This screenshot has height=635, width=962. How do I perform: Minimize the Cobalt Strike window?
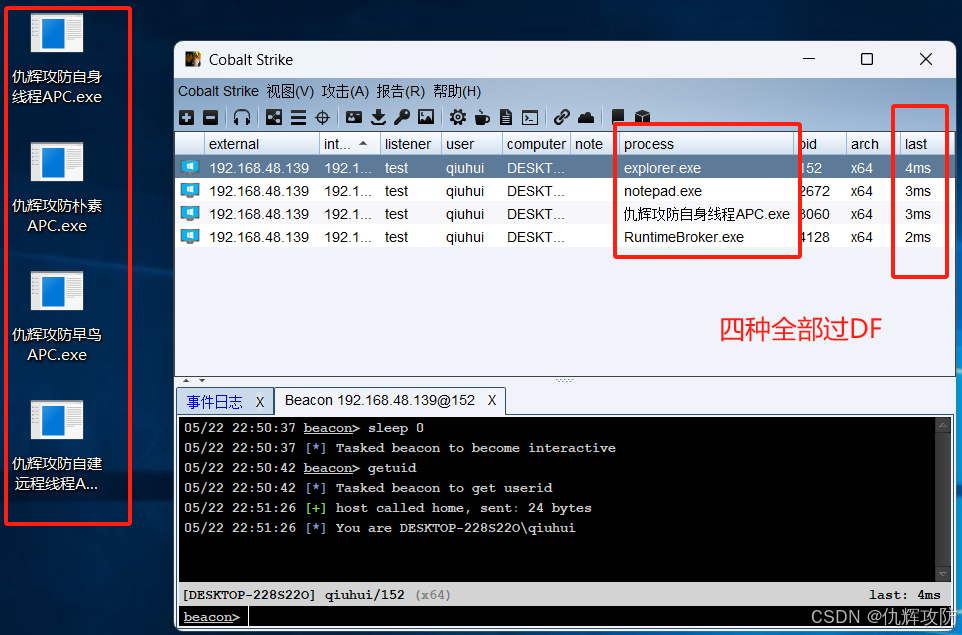(809, 59)
